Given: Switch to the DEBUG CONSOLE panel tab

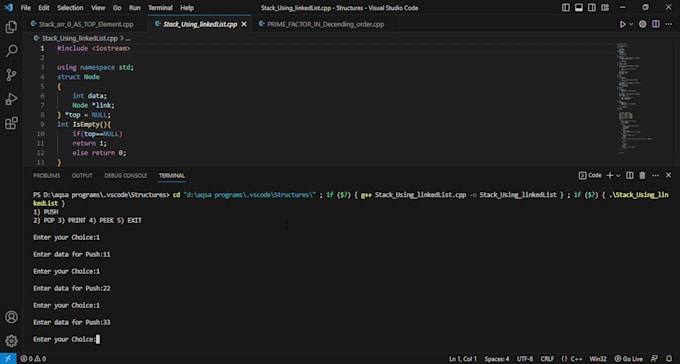Looking at the screenshot, I should coord(126,175).
